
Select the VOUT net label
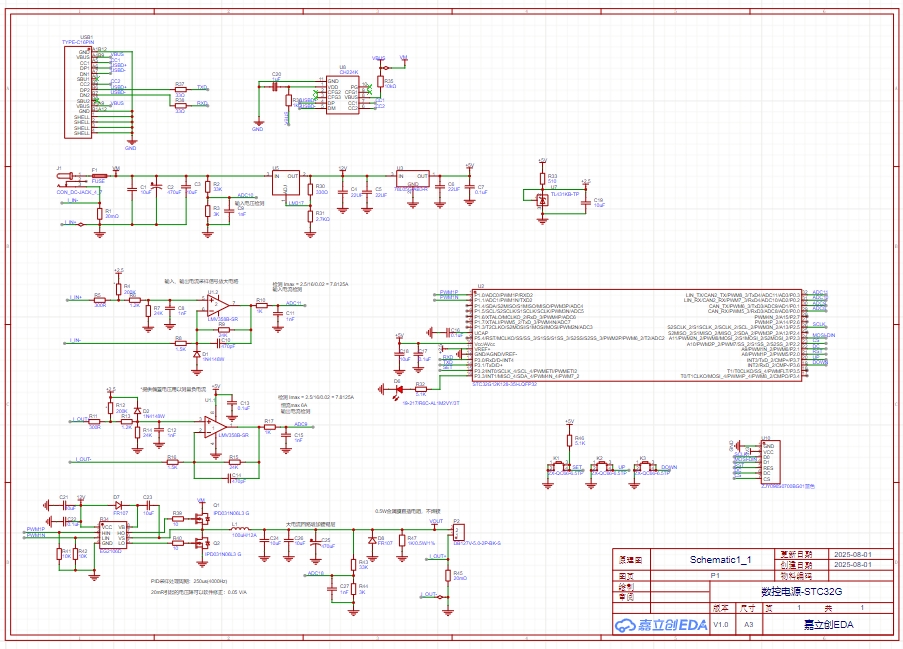click(x=436, y=521)
